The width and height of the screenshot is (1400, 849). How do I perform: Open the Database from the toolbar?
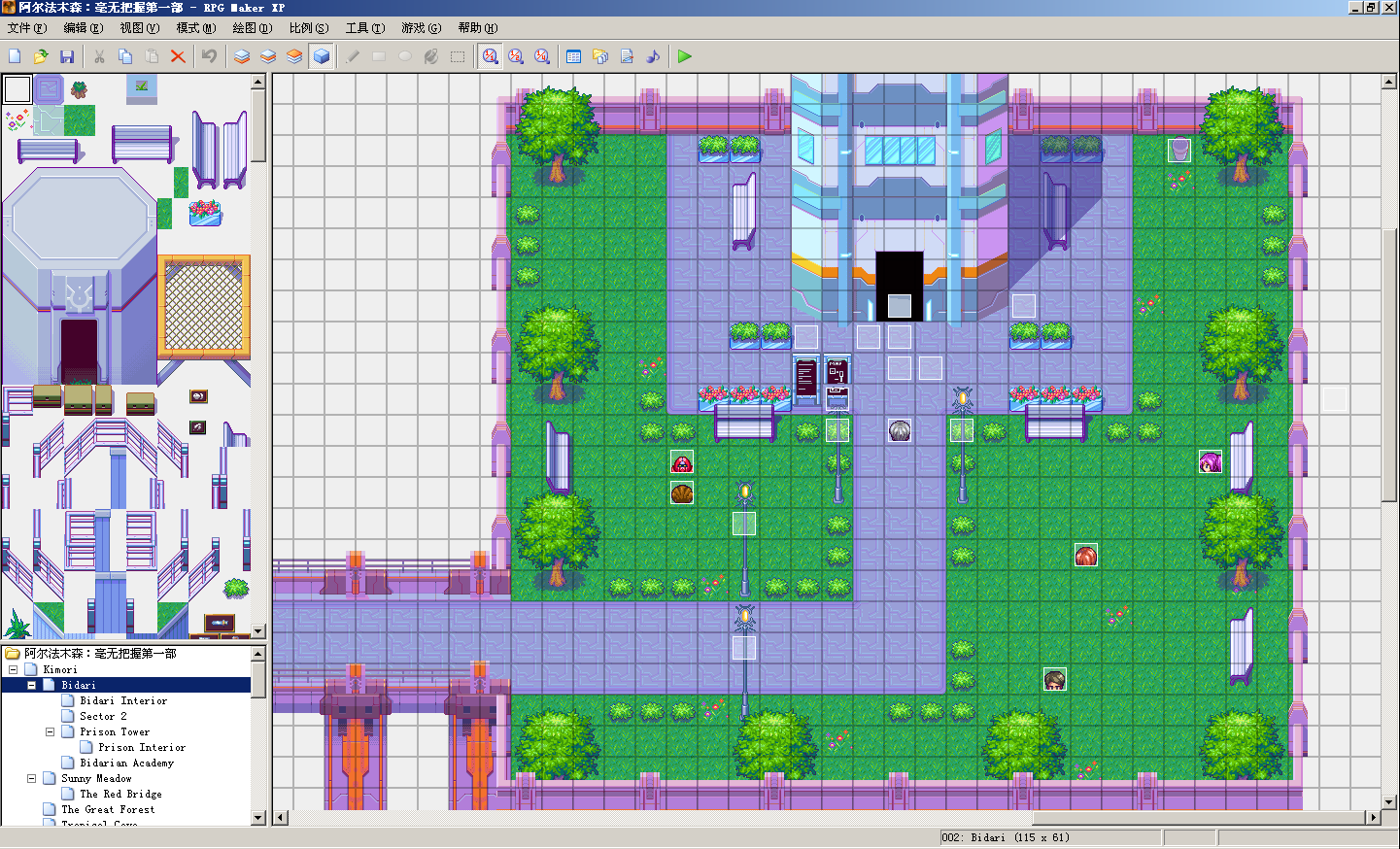(x=573, y=56)
